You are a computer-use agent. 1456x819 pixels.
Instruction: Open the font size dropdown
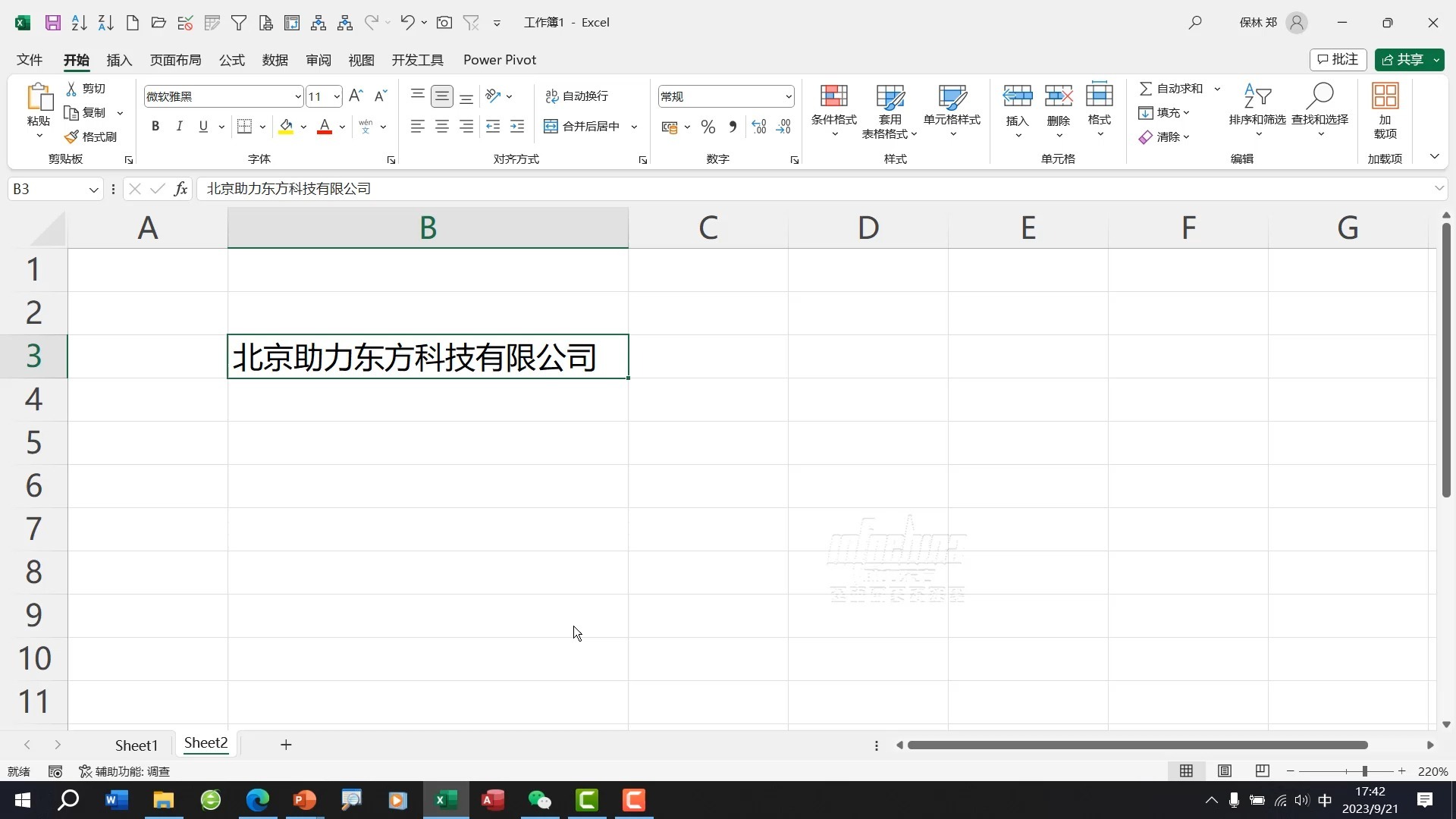coord(337,96)
